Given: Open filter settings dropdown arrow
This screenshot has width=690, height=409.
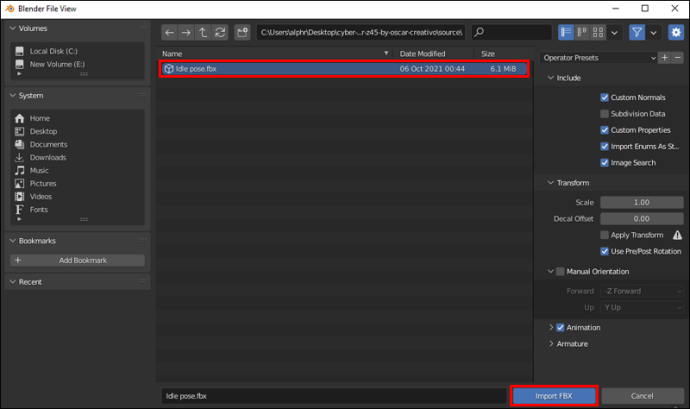Looking at the screenshot, I should coord(653,33).
